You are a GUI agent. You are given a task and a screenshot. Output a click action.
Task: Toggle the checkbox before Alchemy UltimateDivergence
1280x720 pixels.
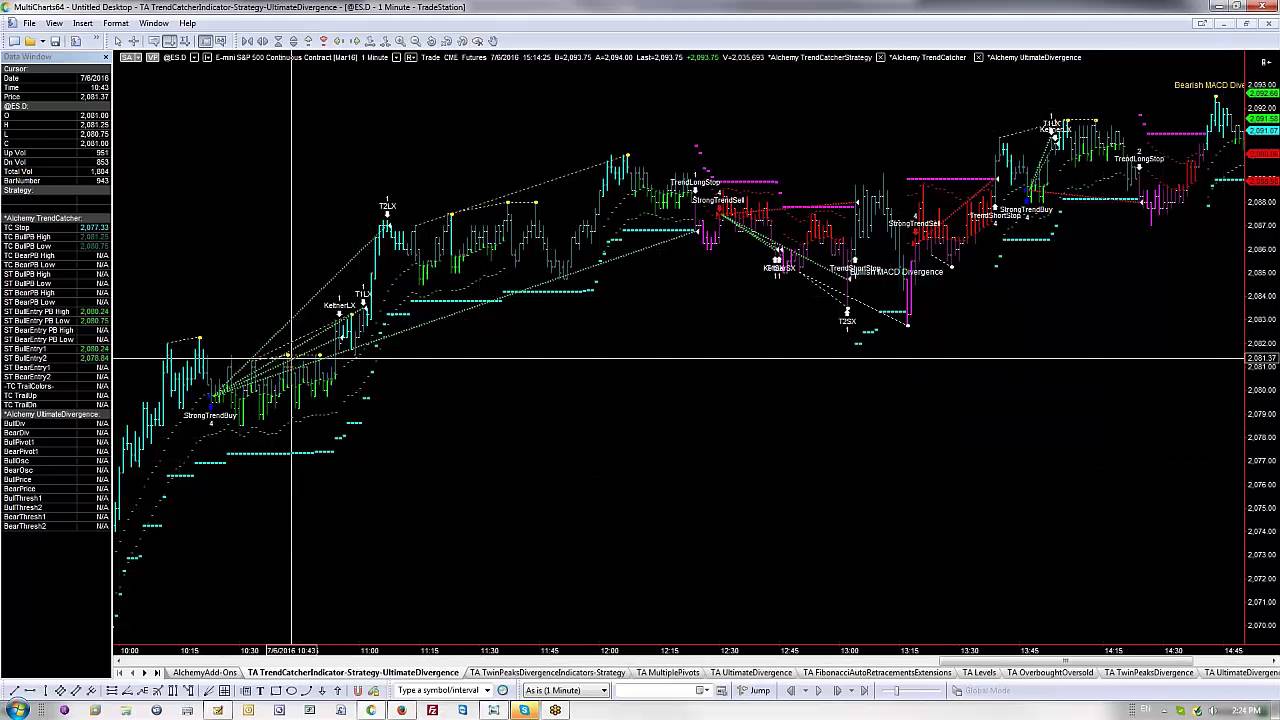coord(978,57)
